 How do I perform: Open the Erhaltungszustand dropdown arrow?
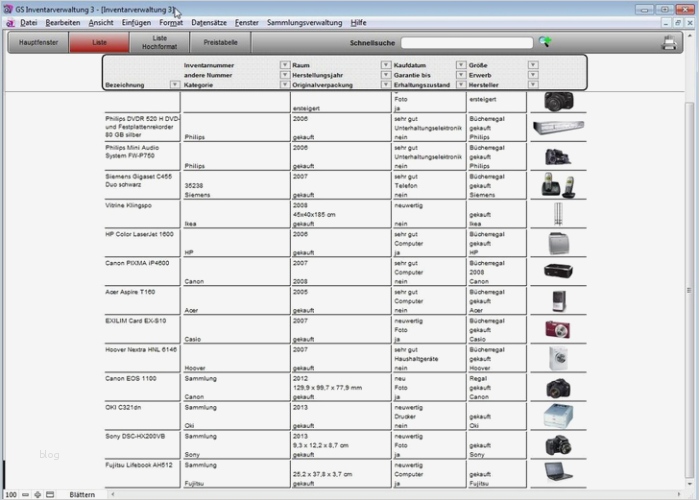(461, 84)
